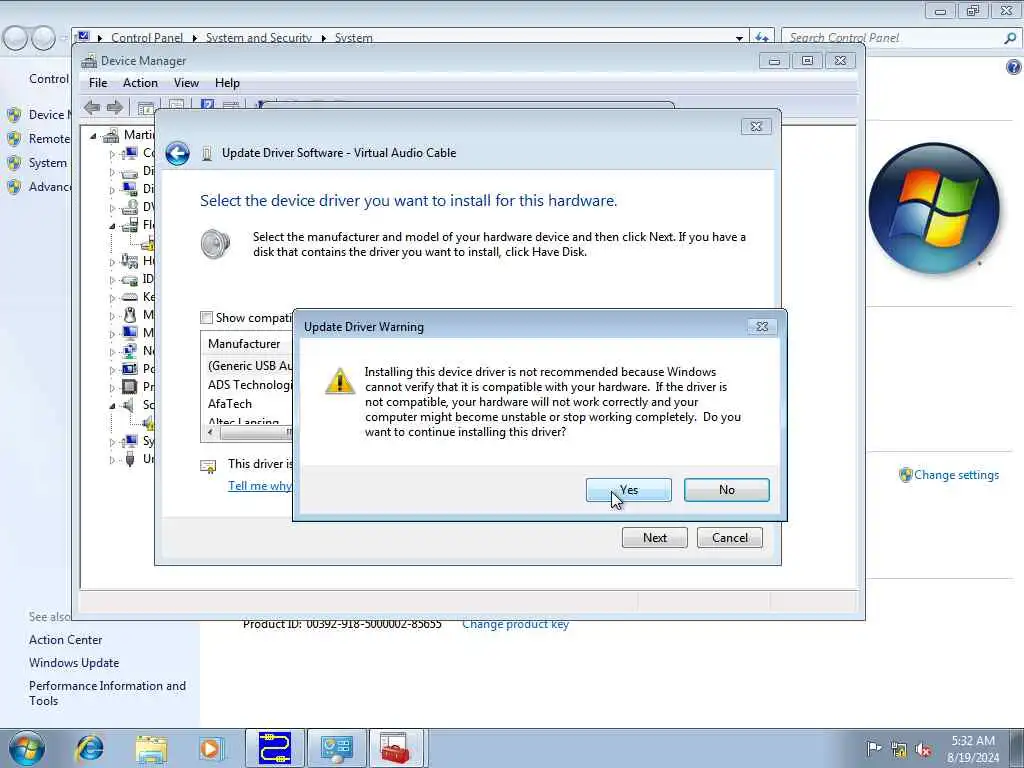
Task: Click the address bar refresh button
Action: click(761, 38)
